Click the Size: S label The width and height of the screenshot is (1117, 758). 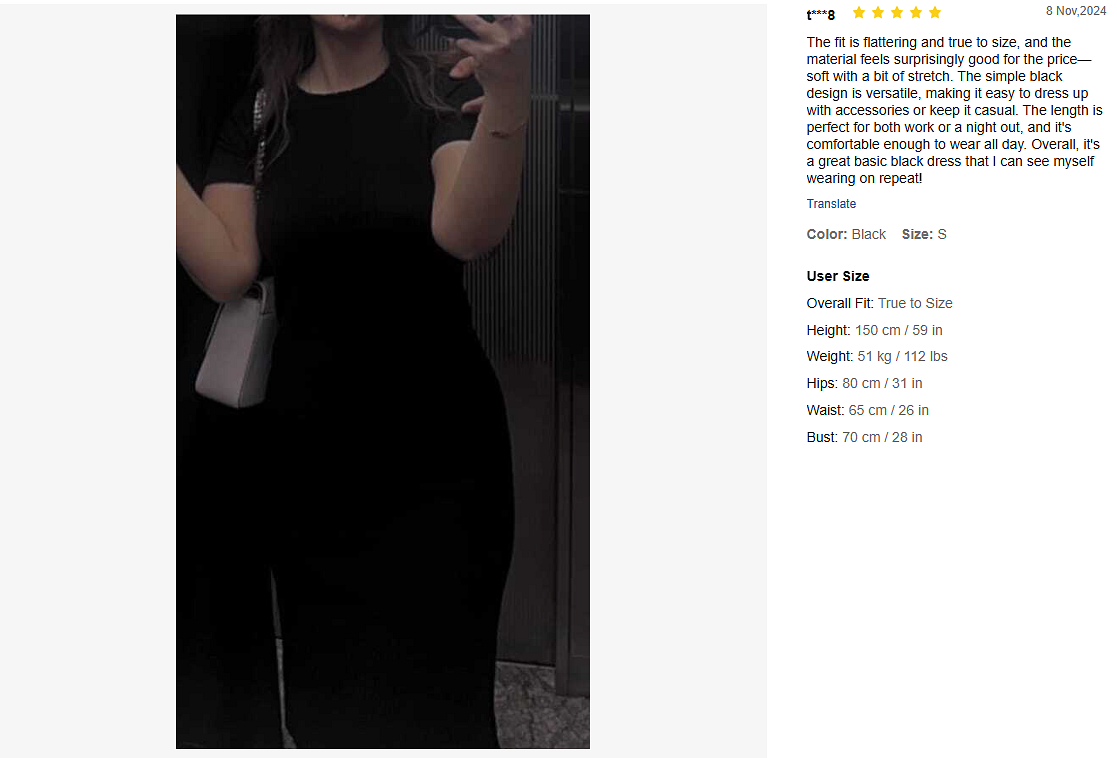click(924, 234)
